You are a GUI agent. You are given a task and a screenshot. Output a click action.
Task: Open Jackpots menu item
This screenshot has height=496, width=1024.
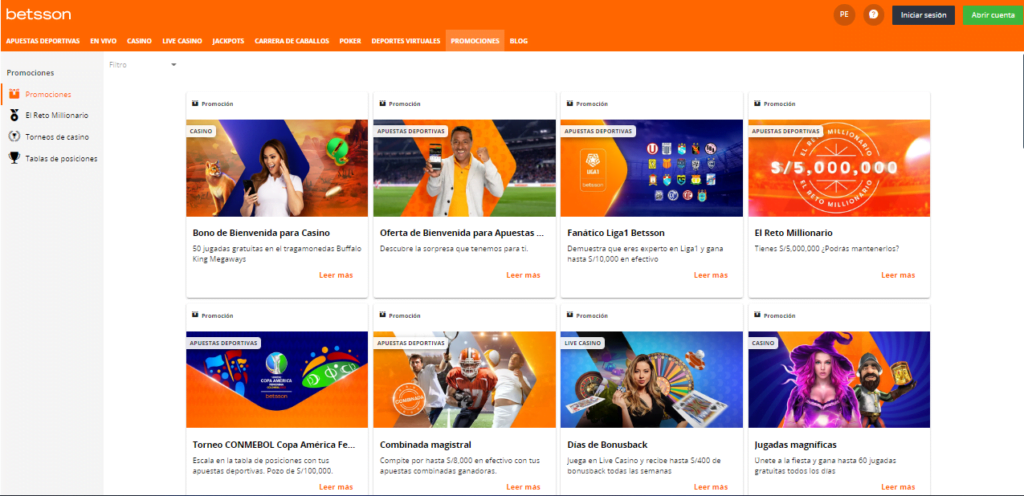pos(229,41)
